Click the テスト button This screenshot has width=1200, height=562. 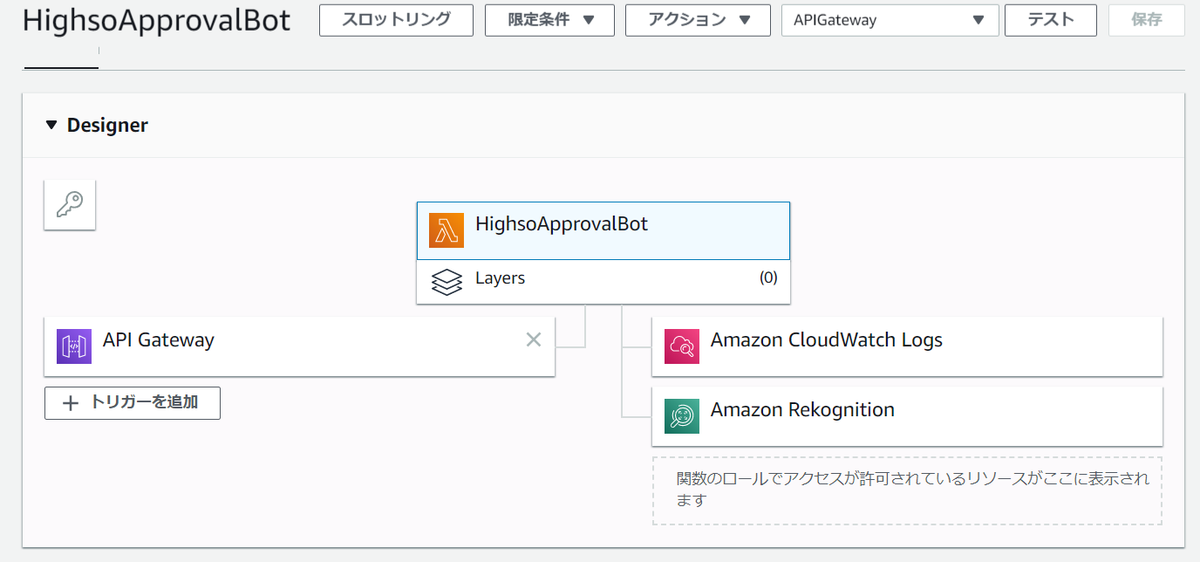tap(1051, 20)
